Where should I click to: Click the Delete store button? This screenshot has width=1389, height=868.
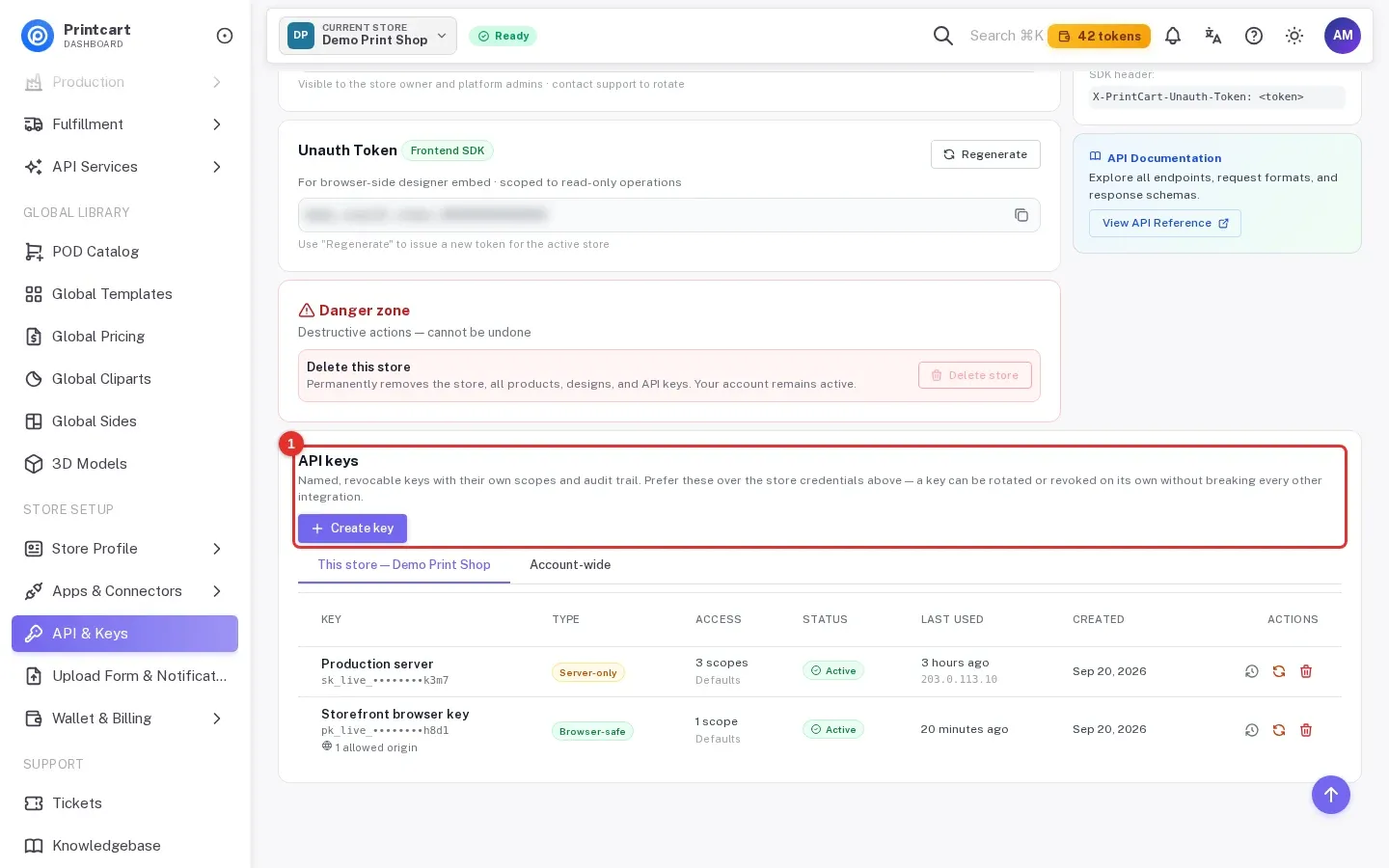pos(974,375)
